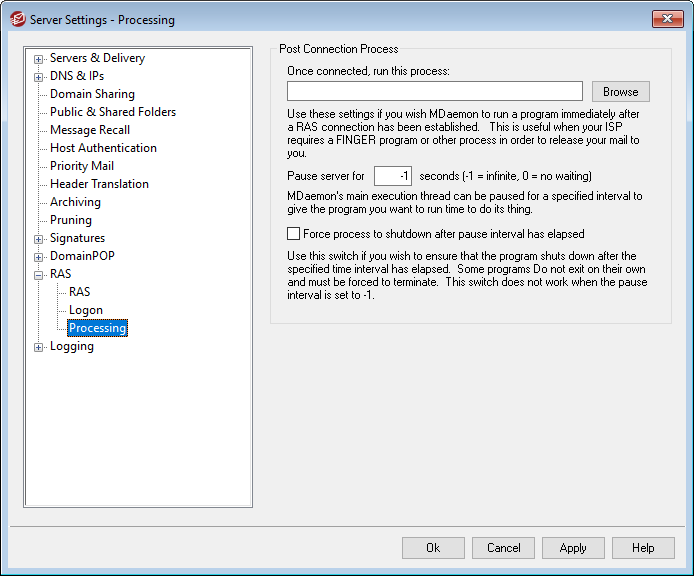Close the Server Settings window
694x576 pixels.
click(x=667, y=19)
